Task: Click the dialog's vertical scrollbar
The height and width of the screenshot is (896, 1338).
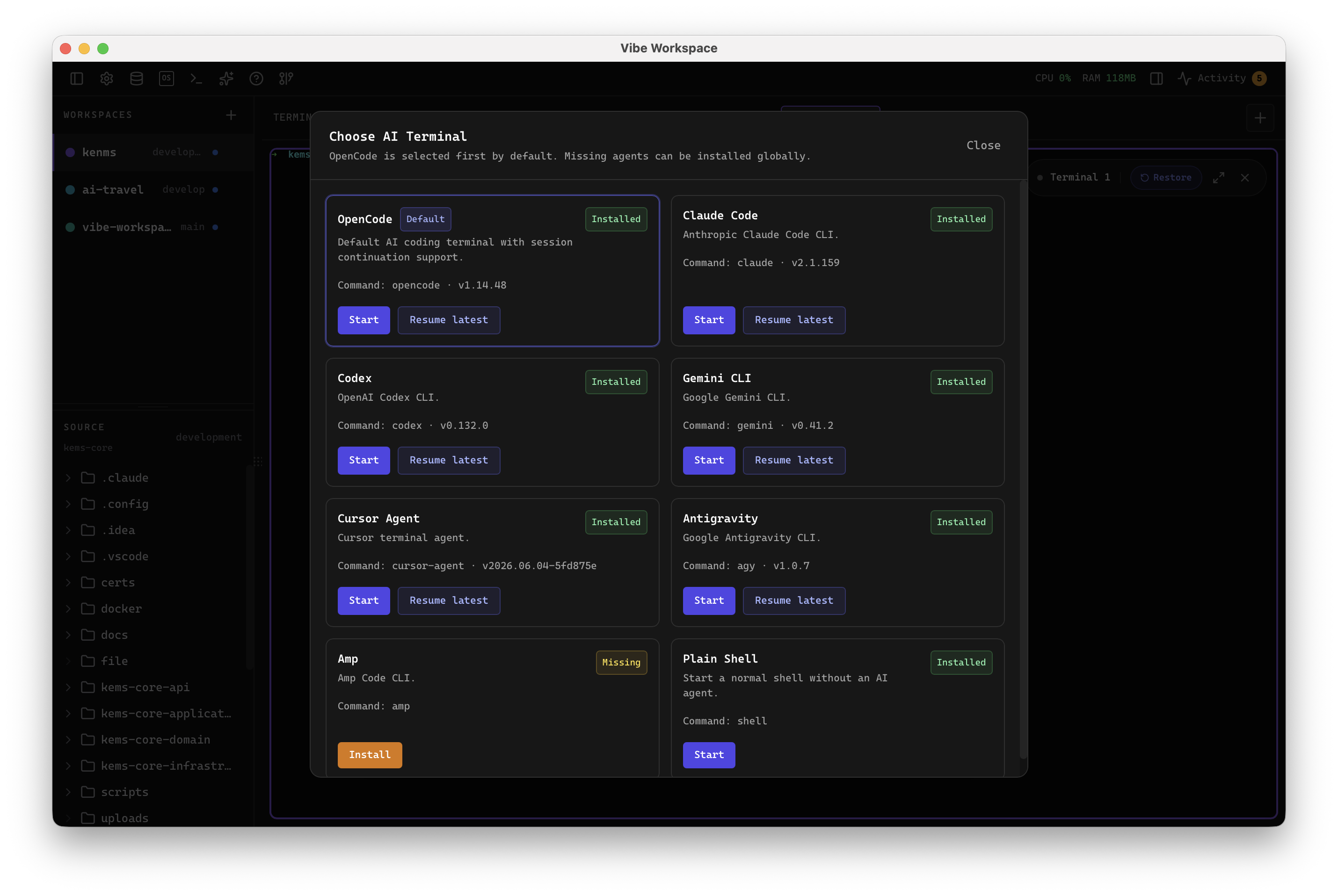Action: tap(1023, 469)
